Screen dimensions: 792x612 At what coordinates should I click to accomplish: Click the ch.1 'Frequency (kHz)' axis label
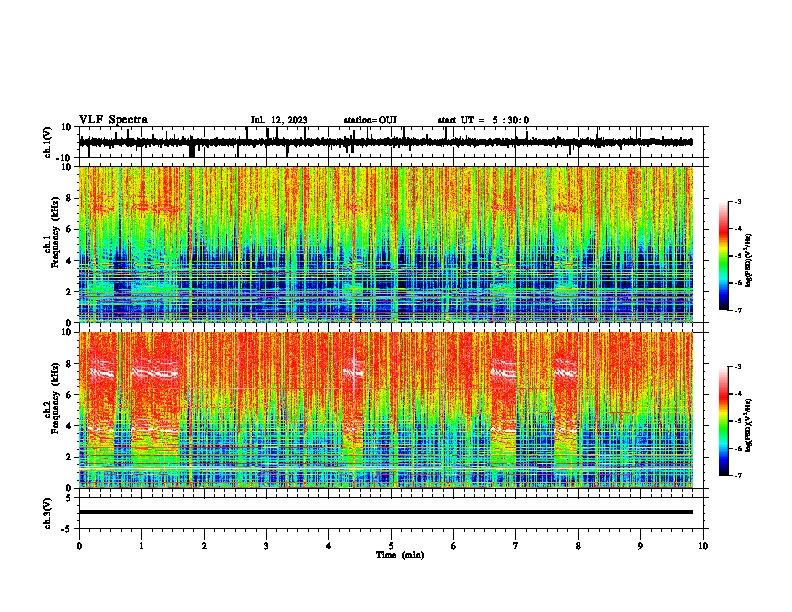pos(55,233)
